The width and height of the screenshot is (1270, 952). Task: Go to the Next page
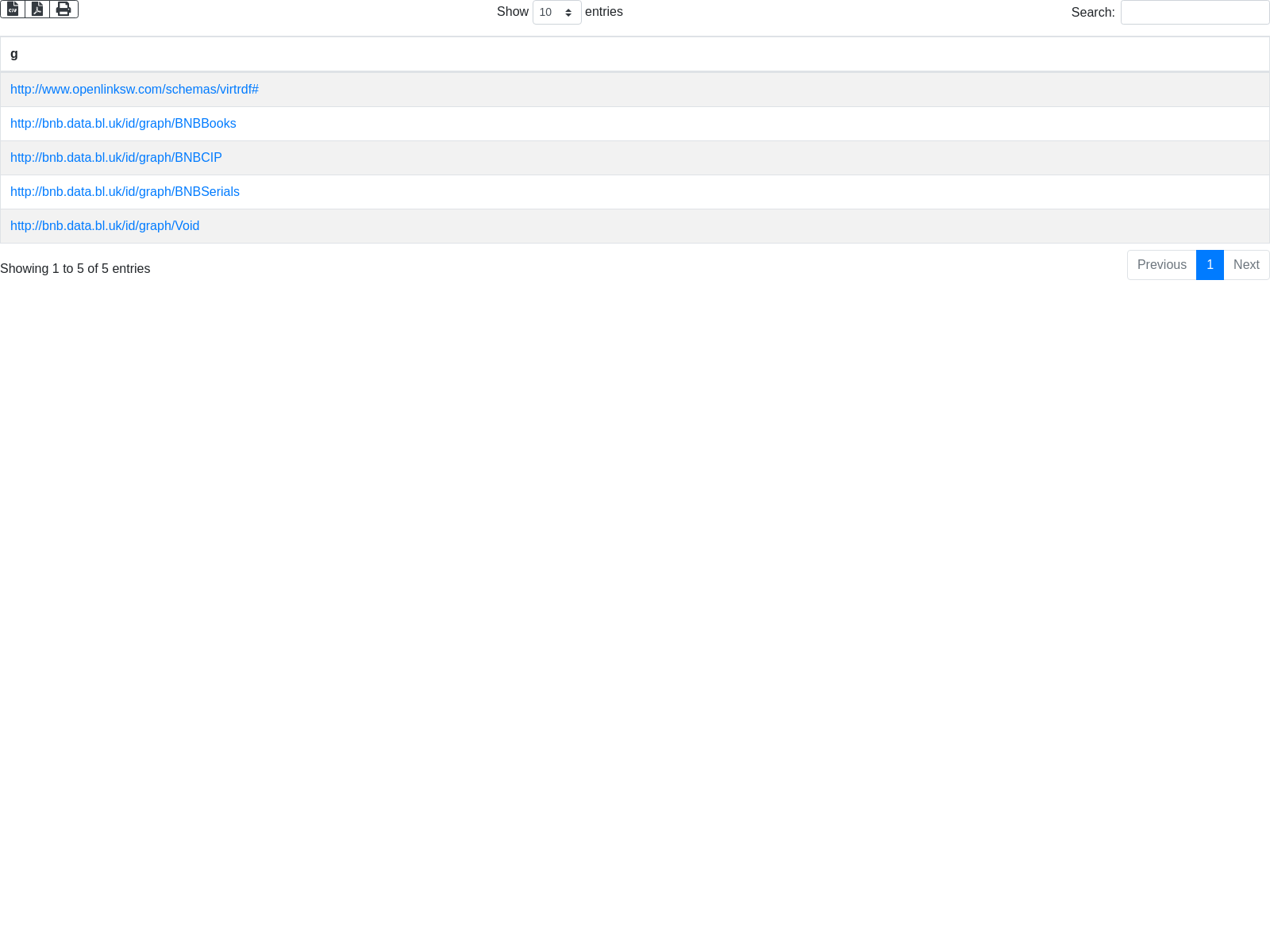tap(1246, 265)
